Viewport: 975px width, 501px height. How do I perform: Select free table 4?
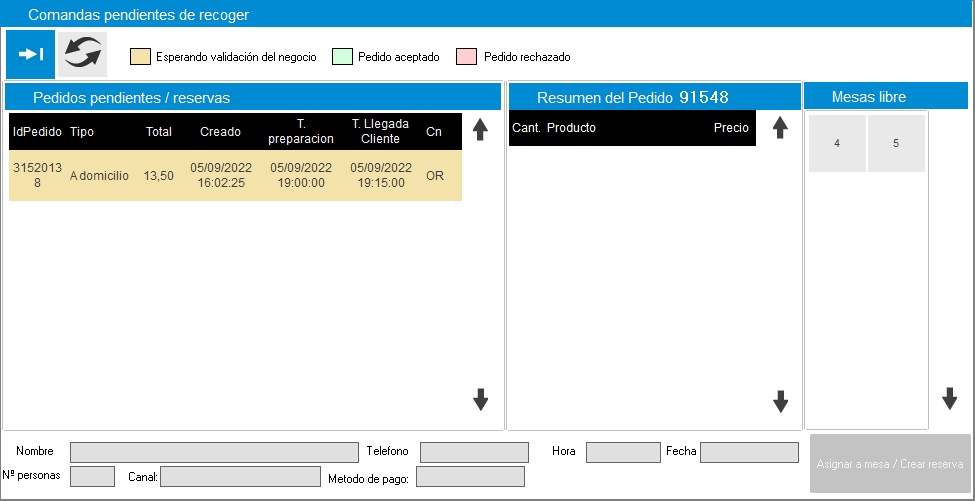tap(837, 143)
